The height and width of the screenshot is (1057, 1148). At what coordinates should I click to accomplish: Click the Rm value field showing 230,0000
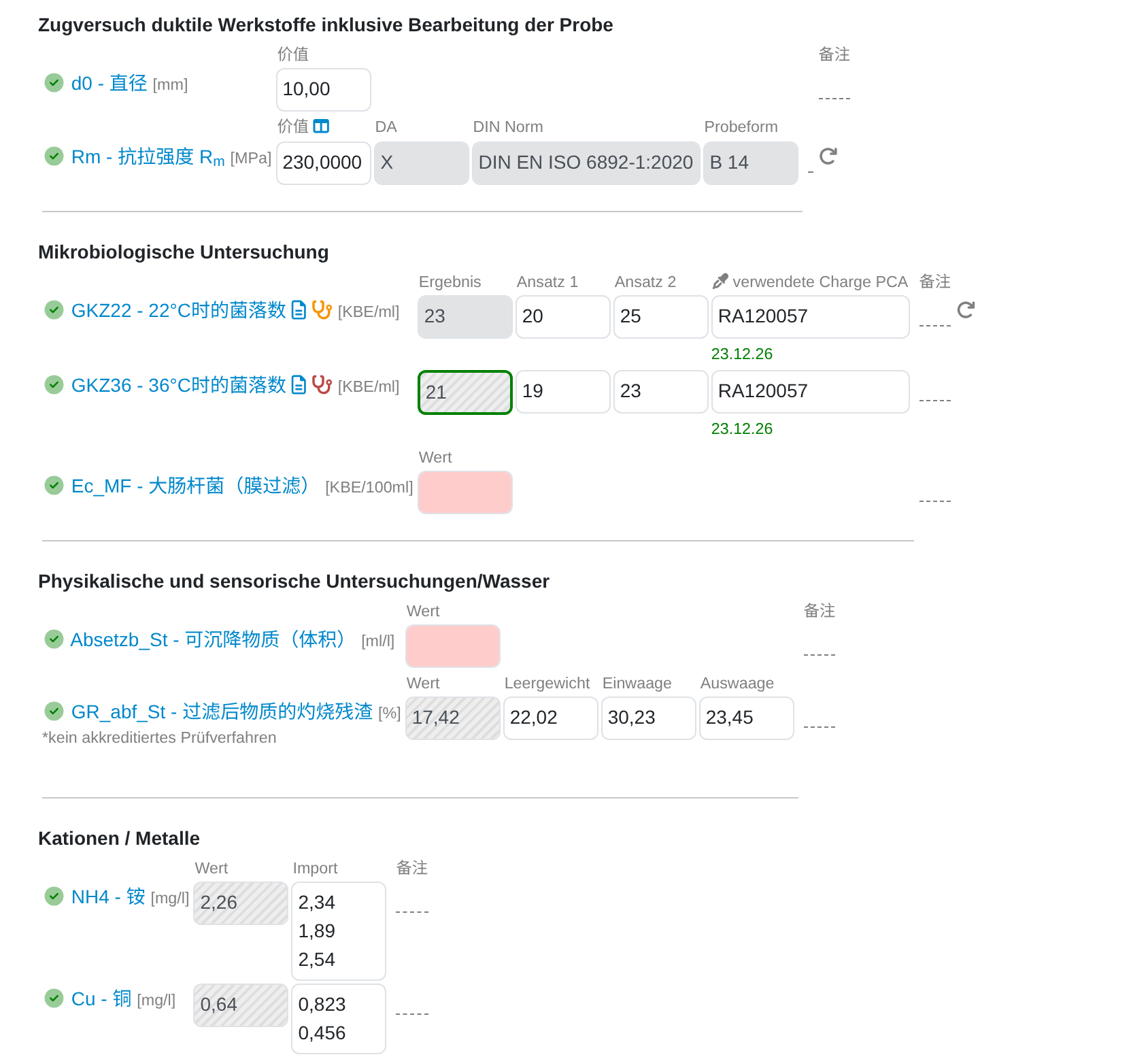(x=324, y=163)
